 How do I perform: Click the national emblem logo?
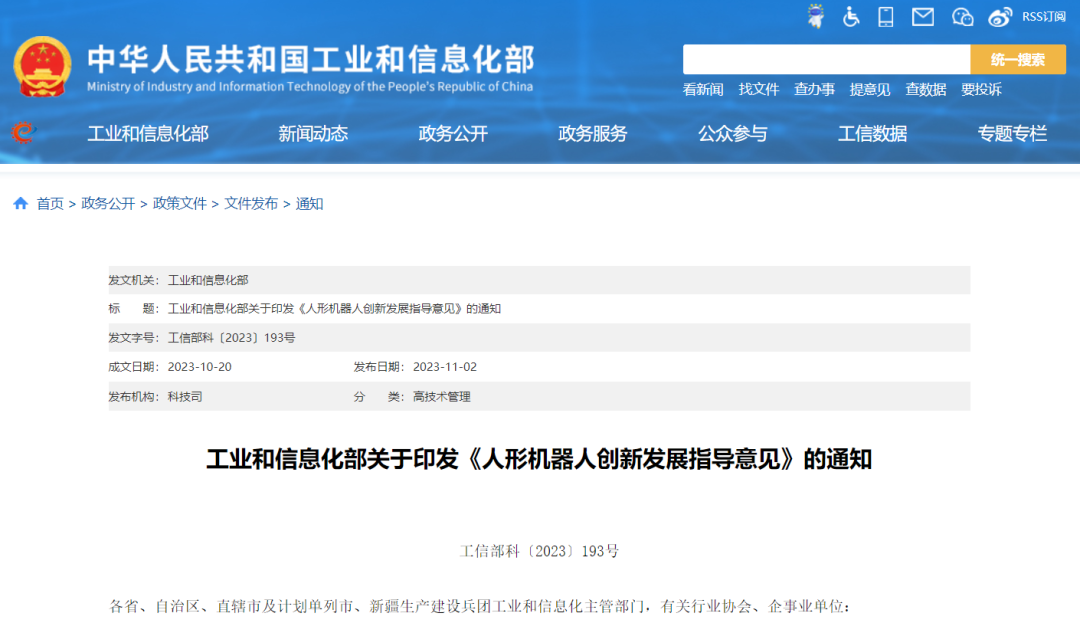click(42, 66)
